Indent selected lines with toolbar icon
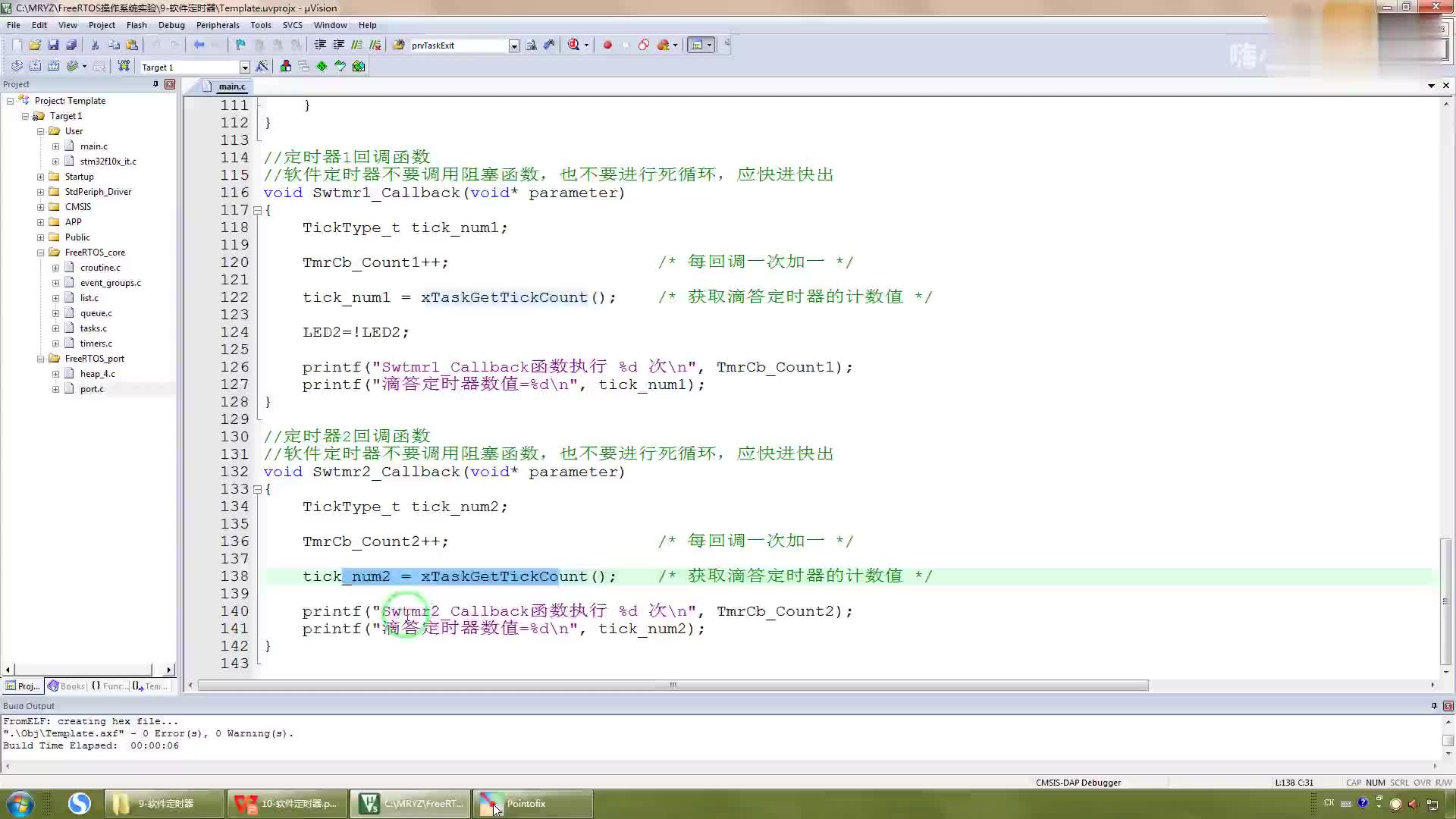This screenshot has width=1456, height=819. point(320,45)
